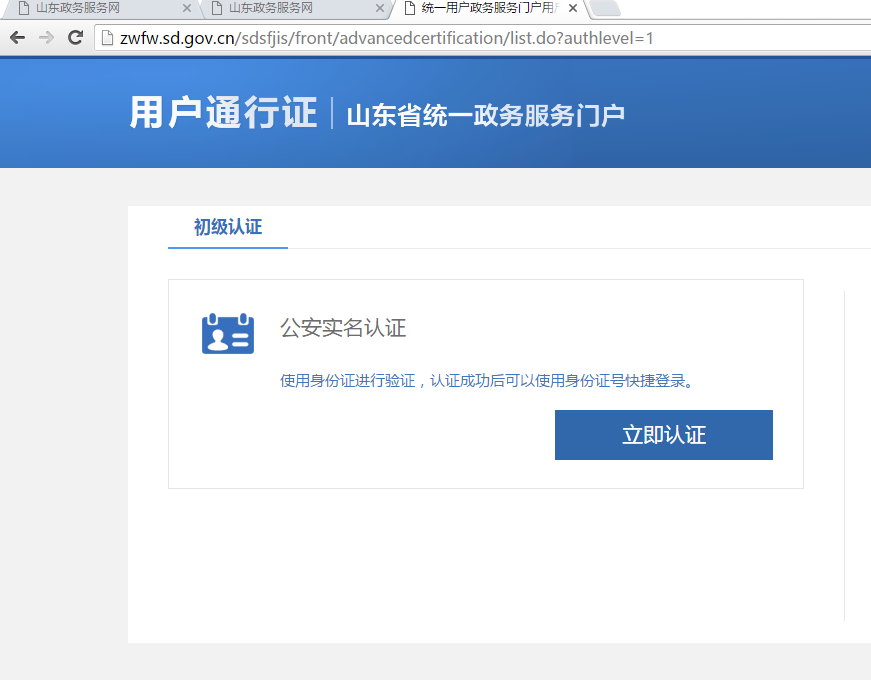Image resolution: width=871 pixels, height=680 pixels.
Task: Click the favicon on the active tab
Action: 410,8
